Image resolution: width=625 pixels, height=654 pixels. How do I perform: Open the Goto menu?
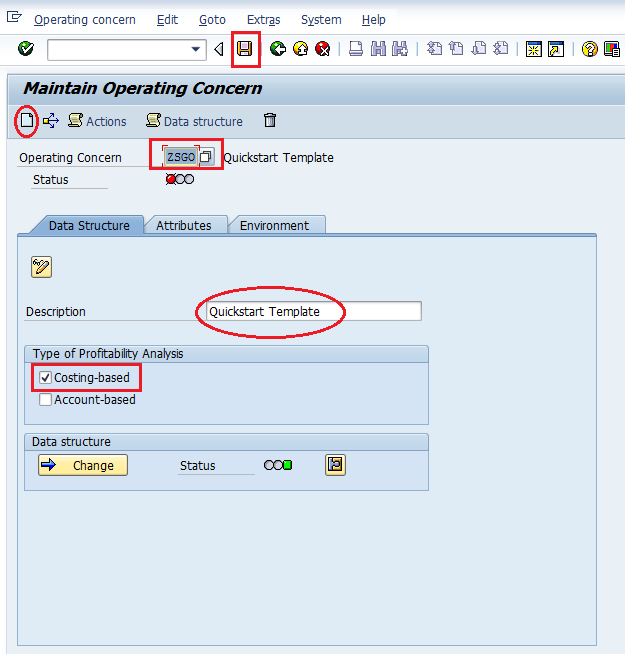pyautogui.click(x=212, y=20)
